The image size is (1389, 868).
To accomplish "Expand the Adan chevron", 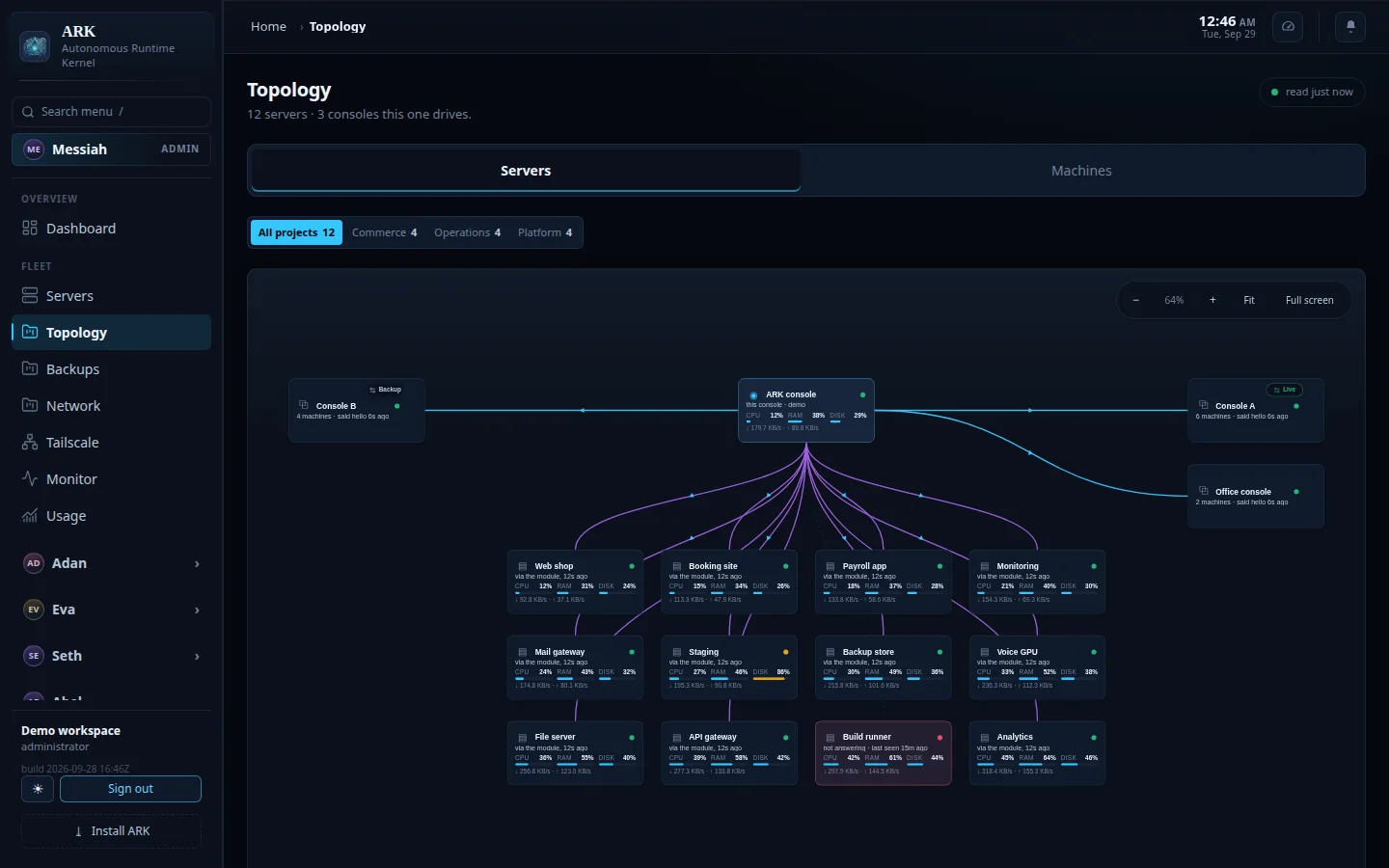I will click(x=197, y=564).
